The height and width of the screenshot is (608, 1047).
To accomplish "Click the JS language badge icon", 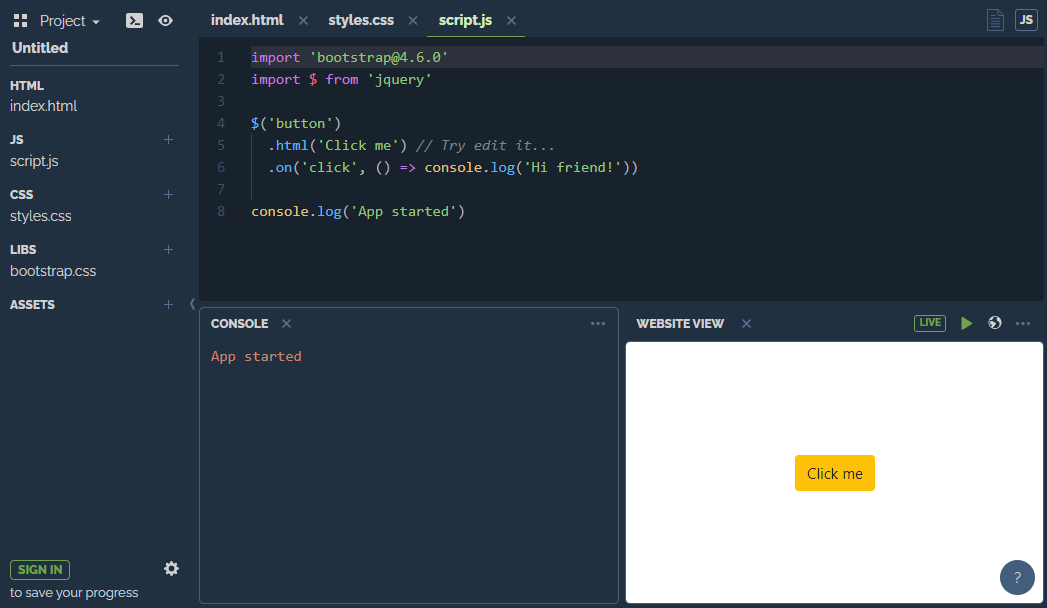I will 1026,20.
